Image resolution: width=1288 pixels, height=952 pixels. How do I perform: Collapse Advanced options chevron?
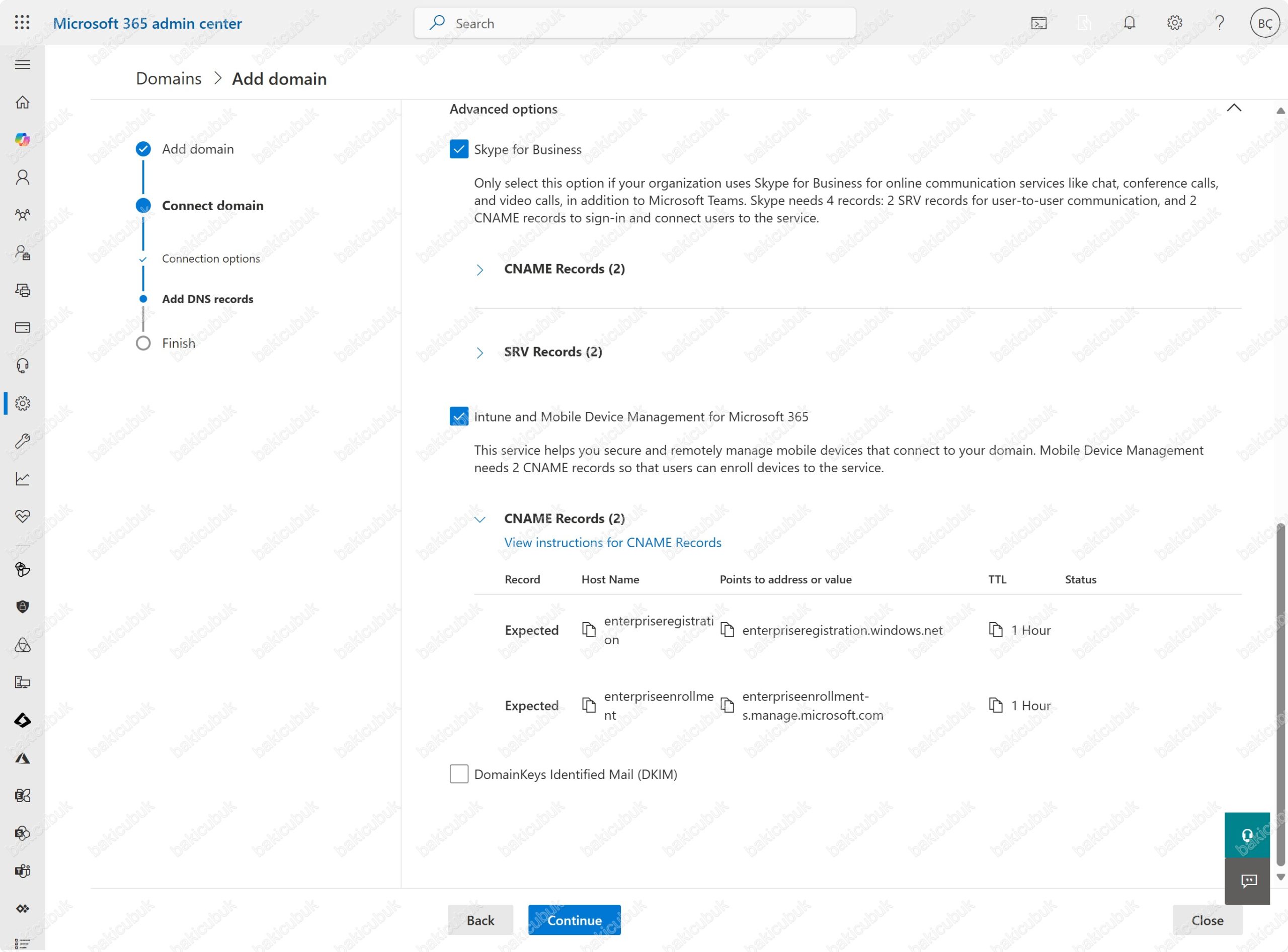(x=1233, y=108)
